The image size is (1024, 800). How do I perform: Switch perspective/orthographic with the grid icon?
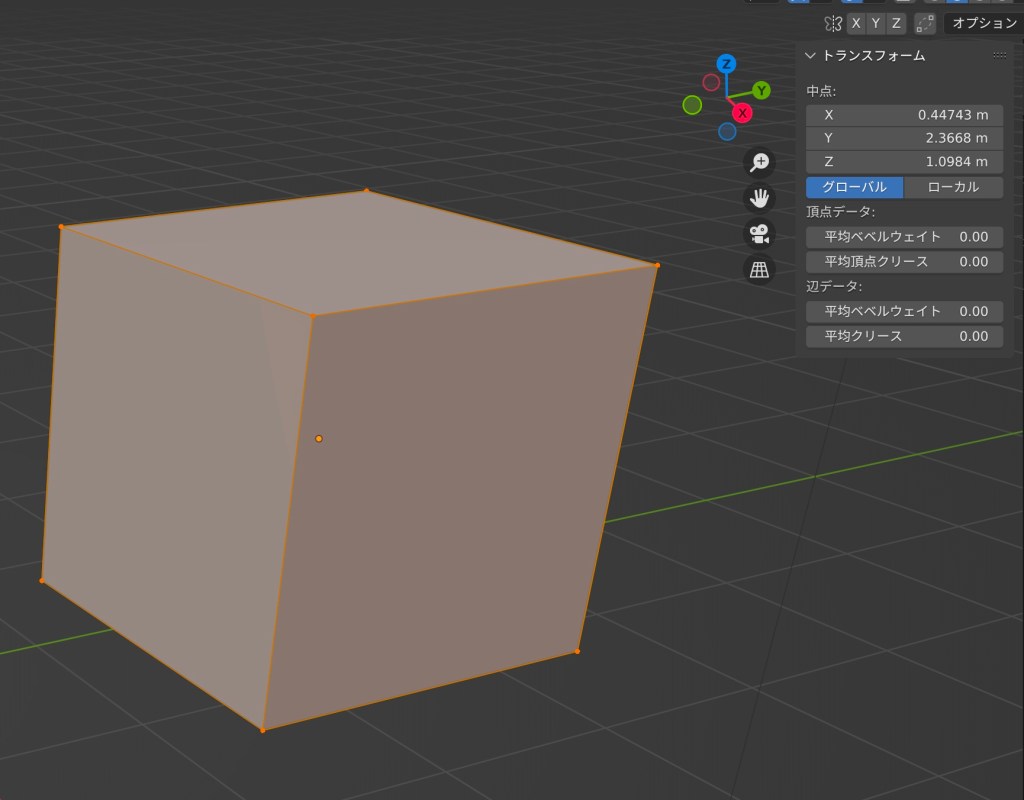pyautogui.click(x=760, y=269)
